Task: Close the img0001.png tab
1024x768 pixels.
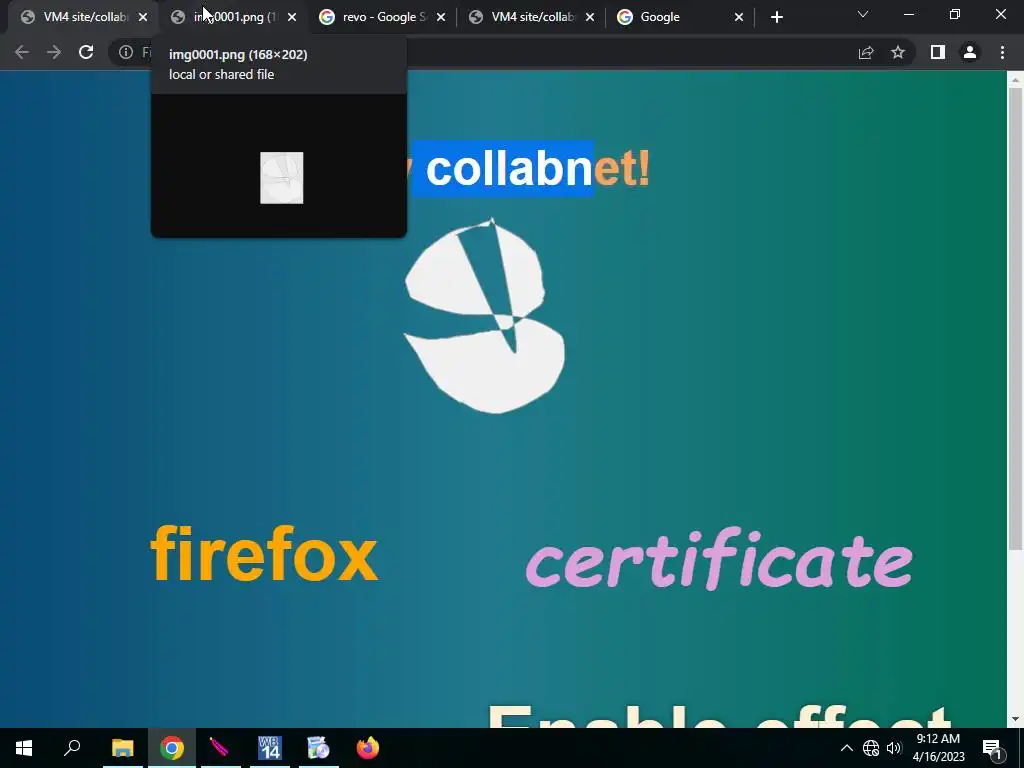Action: click(x=292, y=17)
